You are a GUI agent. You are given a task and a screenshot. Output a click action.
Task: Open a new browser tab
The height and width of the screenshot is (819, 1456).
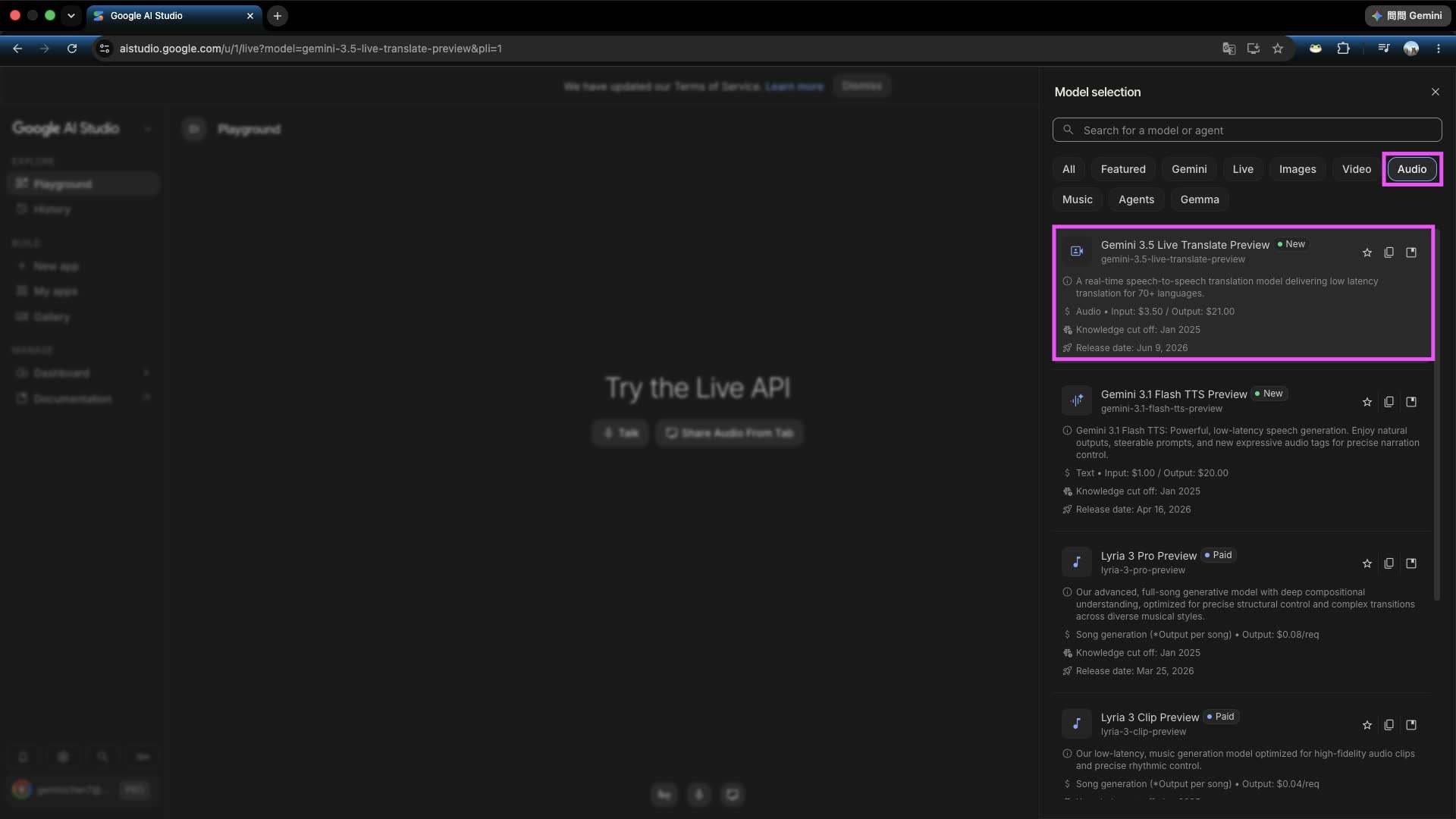278,16
